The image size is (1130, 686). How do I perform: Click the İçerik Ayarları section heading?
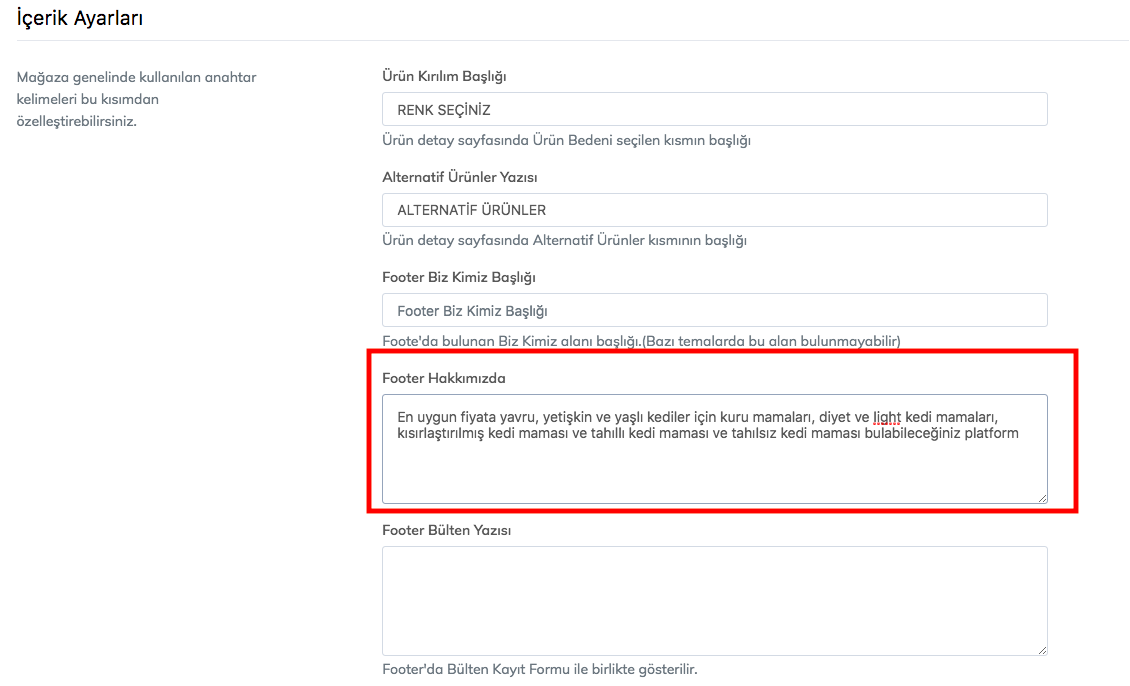(79, 18)
